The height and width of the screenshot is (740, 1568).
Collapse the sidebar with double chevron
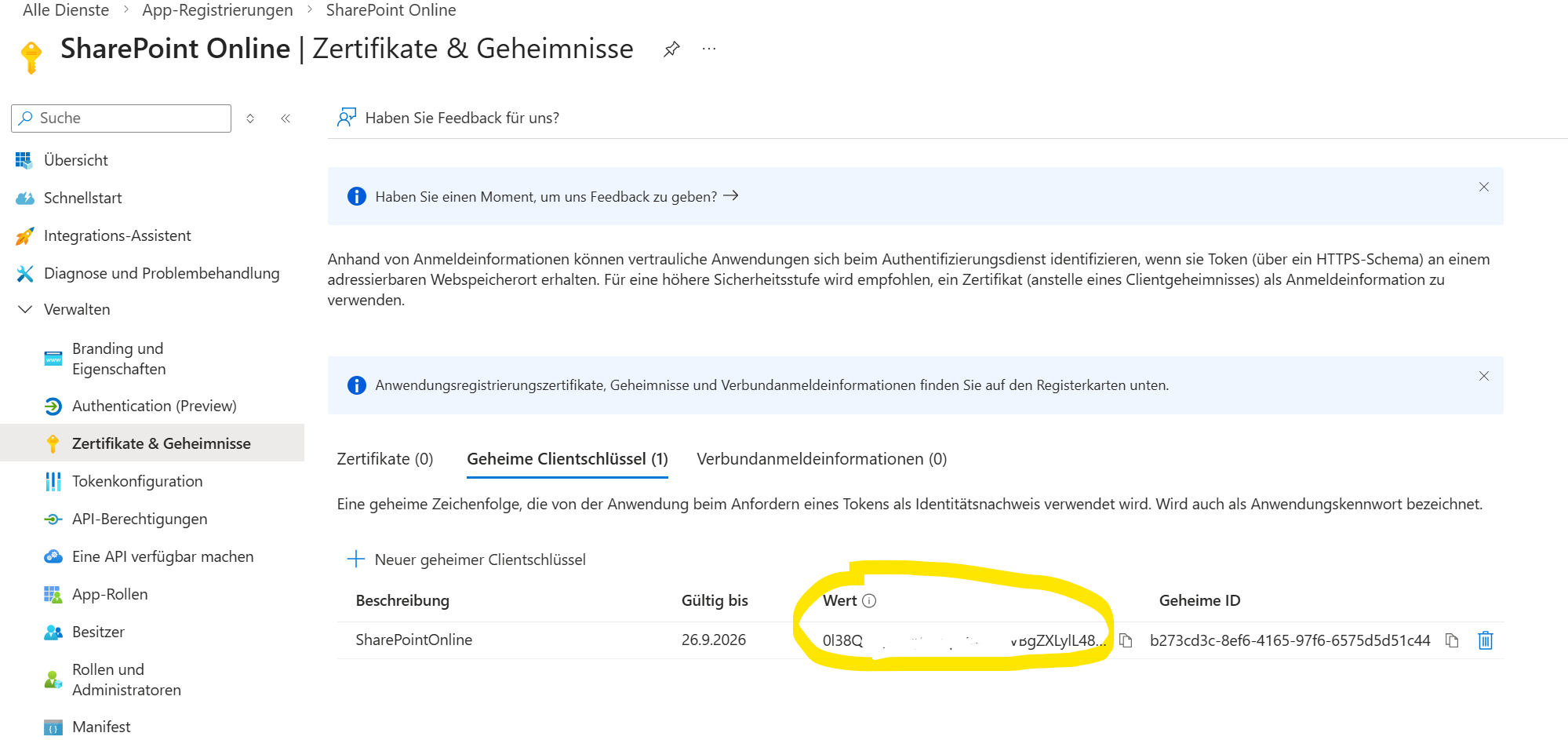(286, 118)
